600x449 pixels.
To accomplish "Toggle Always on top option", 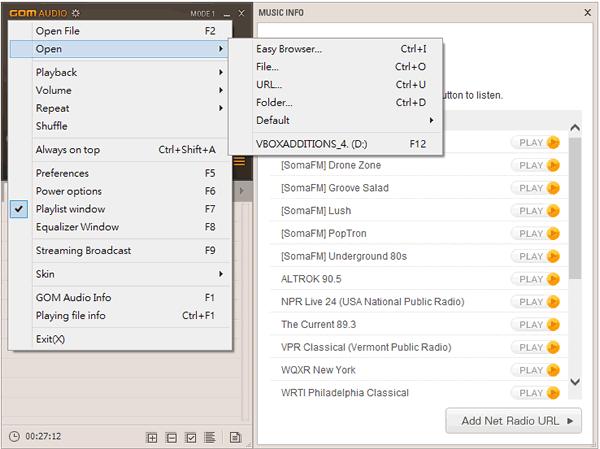I will click(121, 150).
